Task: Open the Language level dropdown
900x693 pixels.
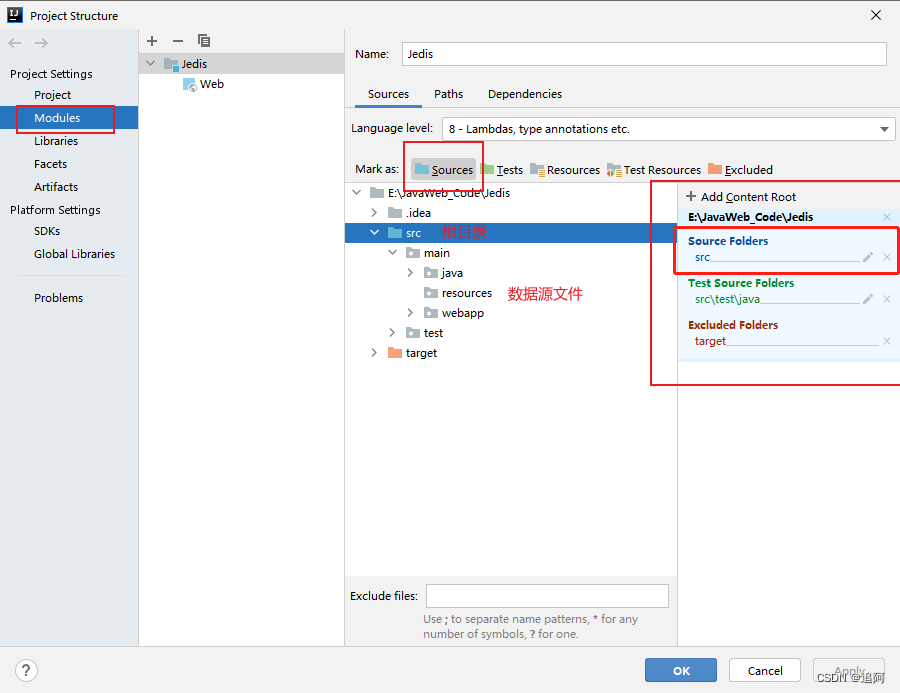Action: point(884,128)
